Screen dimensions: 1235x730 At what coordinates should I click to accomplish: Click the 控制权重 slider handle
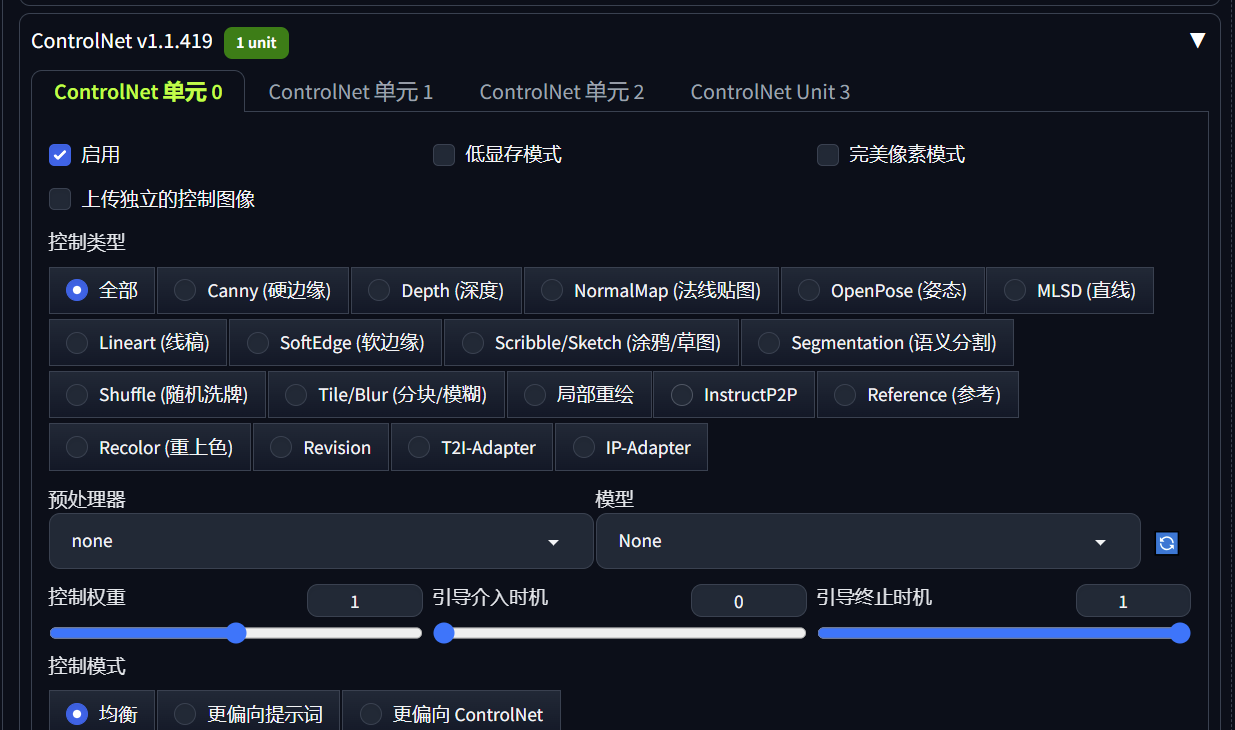coord(235,633)
